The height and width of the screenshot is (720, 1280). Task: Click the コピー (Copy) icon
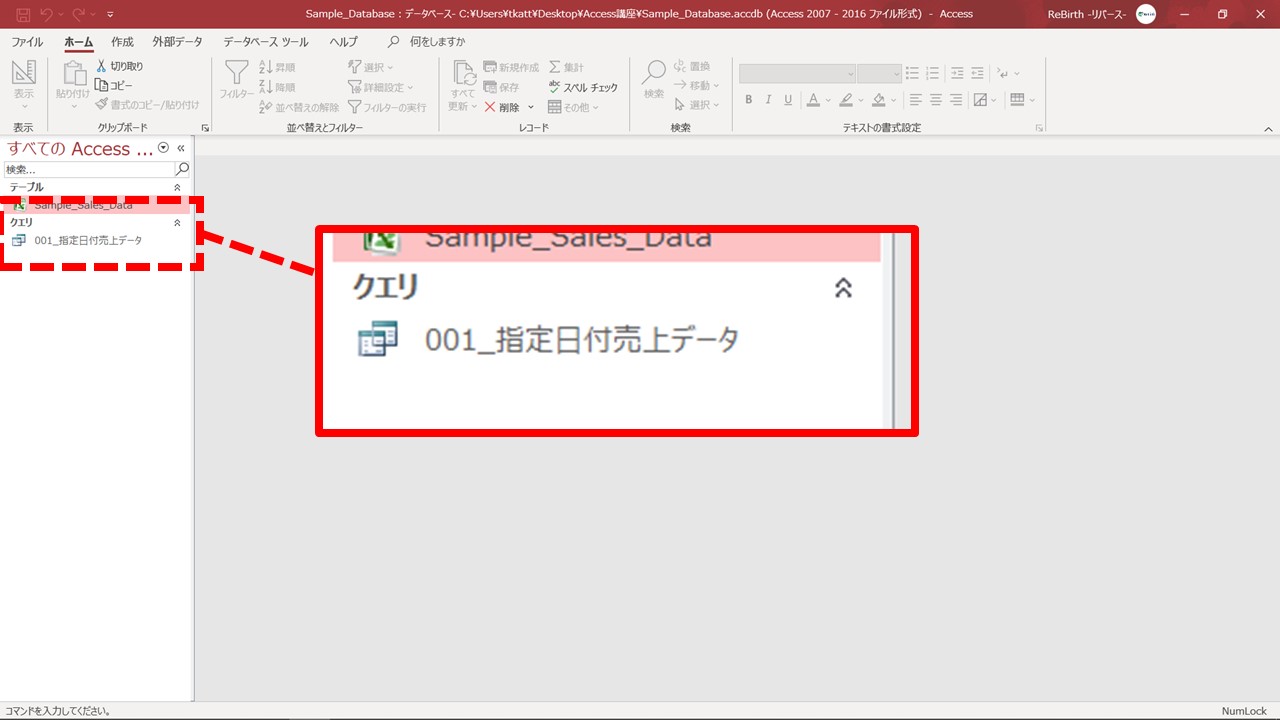tap(102, 85)
